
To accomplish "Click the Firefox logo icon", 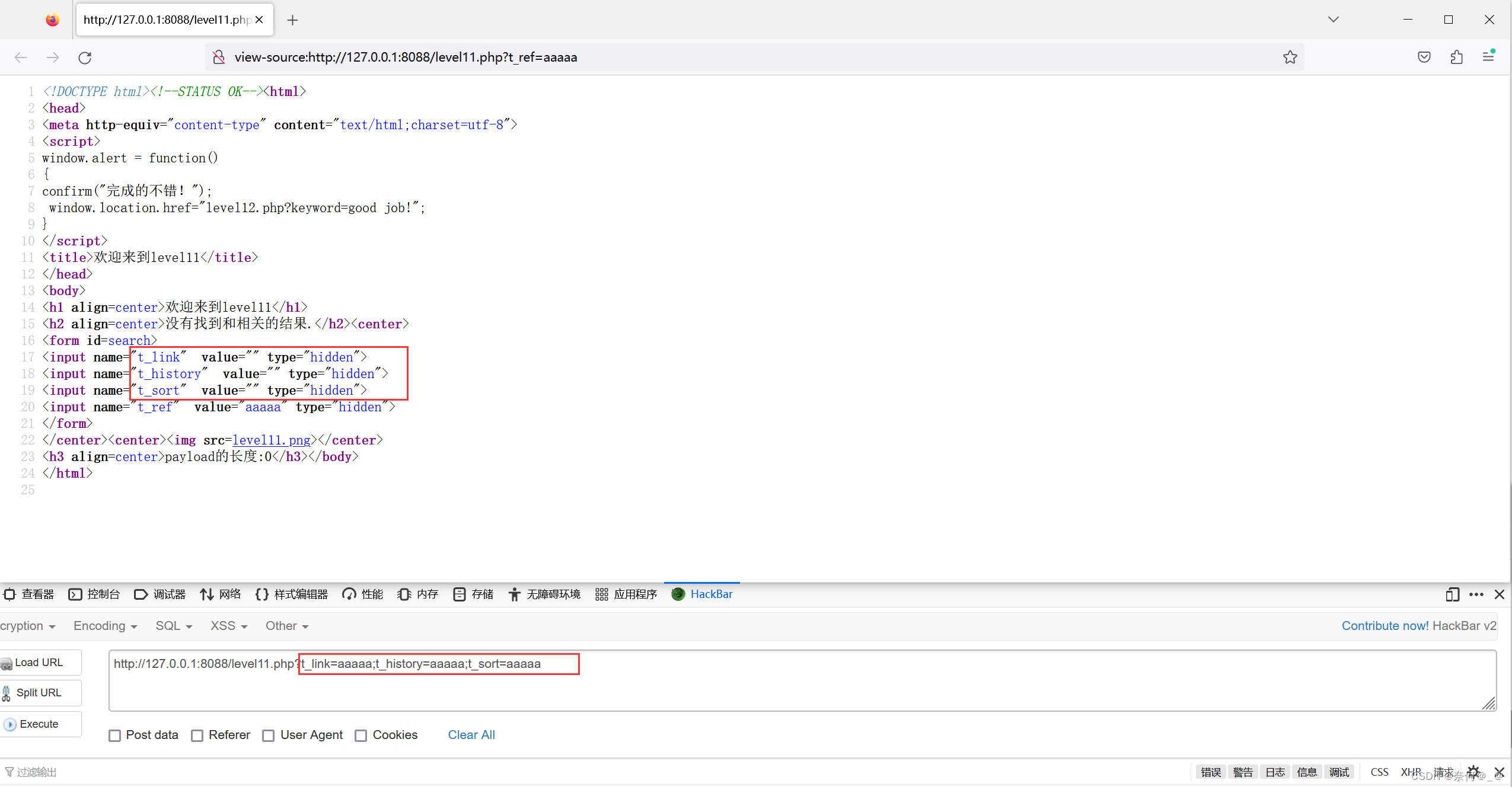I will coord(53,20).
